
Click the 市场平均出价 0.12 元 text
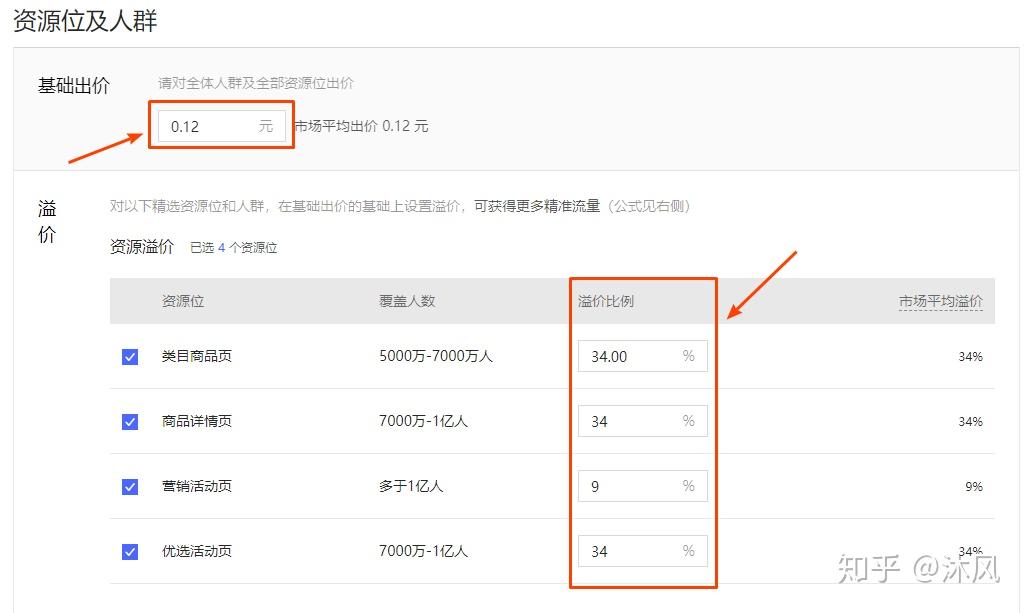coord(361,126)
